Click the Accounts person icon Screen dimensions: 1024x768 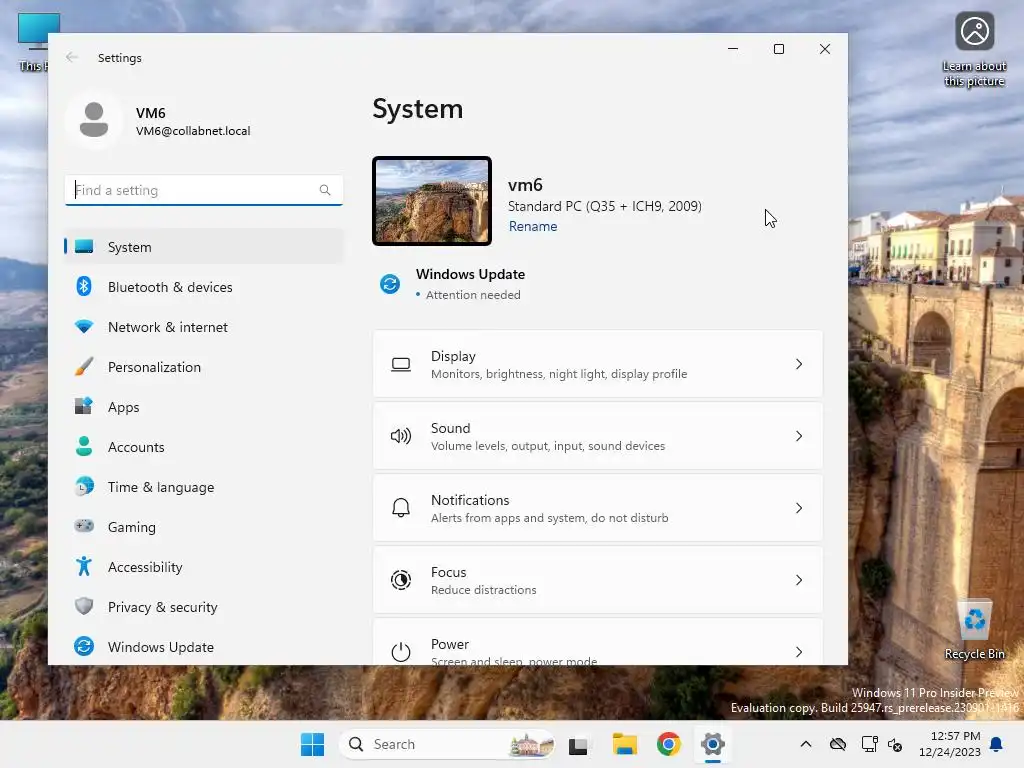pyautogui.click(x=84, y=447)
